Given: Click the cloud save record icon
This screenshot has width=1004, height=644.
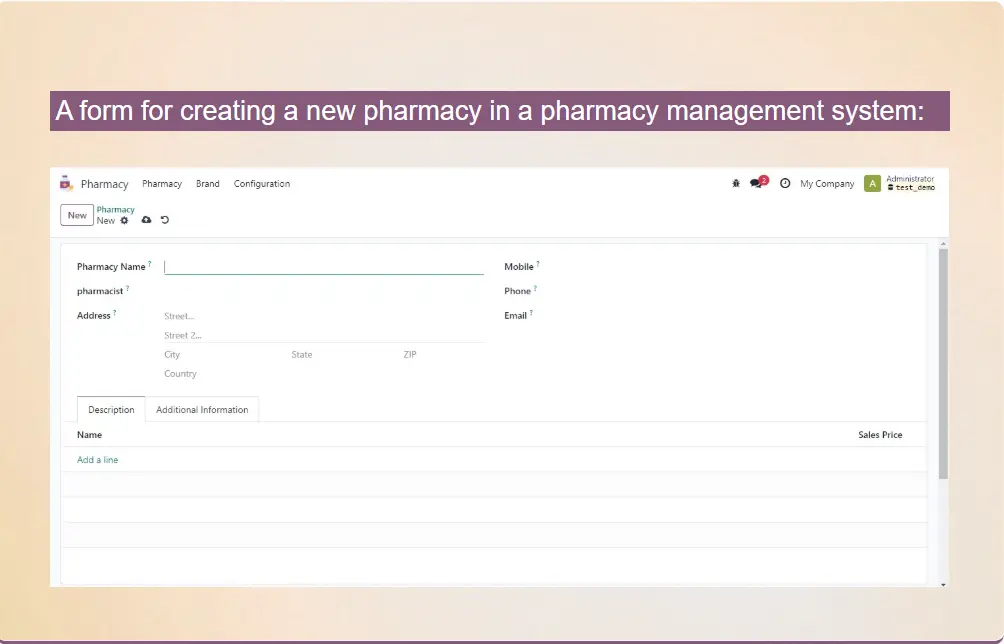Looking at the screenshot, I should tap(146, 220).
